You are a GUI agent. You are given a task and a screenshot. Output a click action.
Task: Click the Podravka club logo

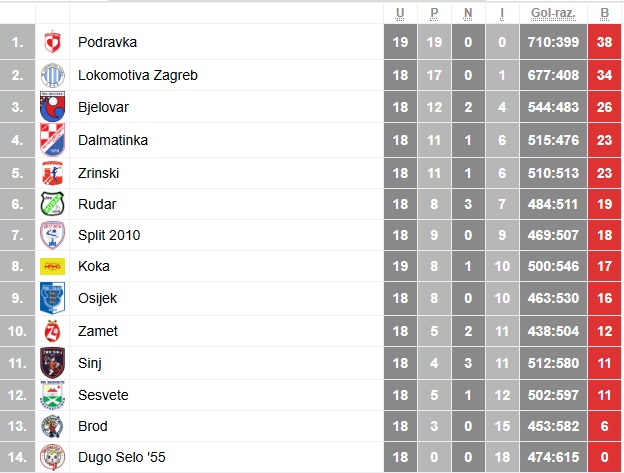[x=52, y=43]
